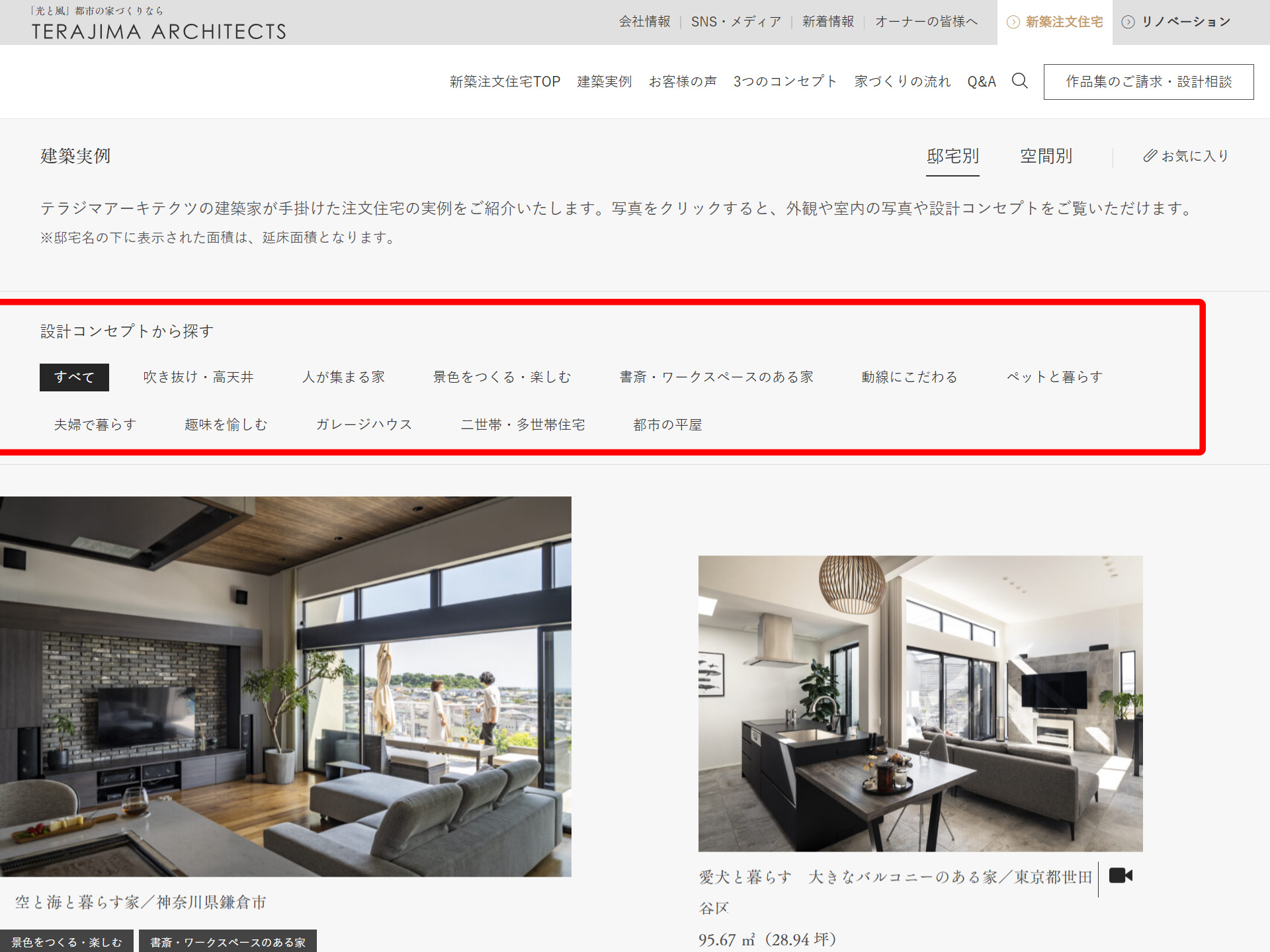Filter by 景色をつくる・楽しむ concept
1270x952 pixels.
(x=502, y=377)
